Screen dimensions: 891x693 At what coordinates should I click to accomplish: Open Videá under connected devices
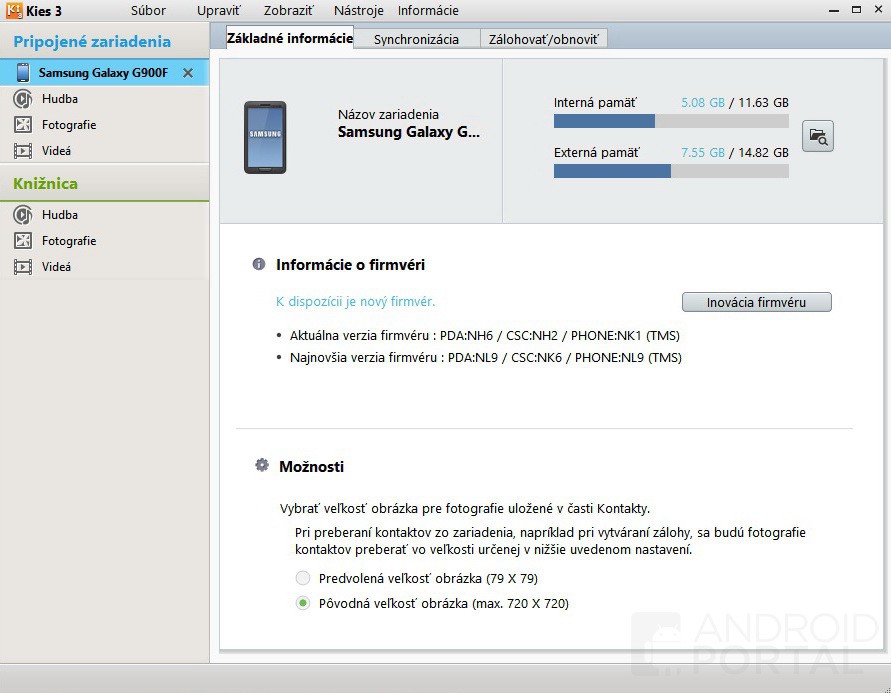(56, 151)
